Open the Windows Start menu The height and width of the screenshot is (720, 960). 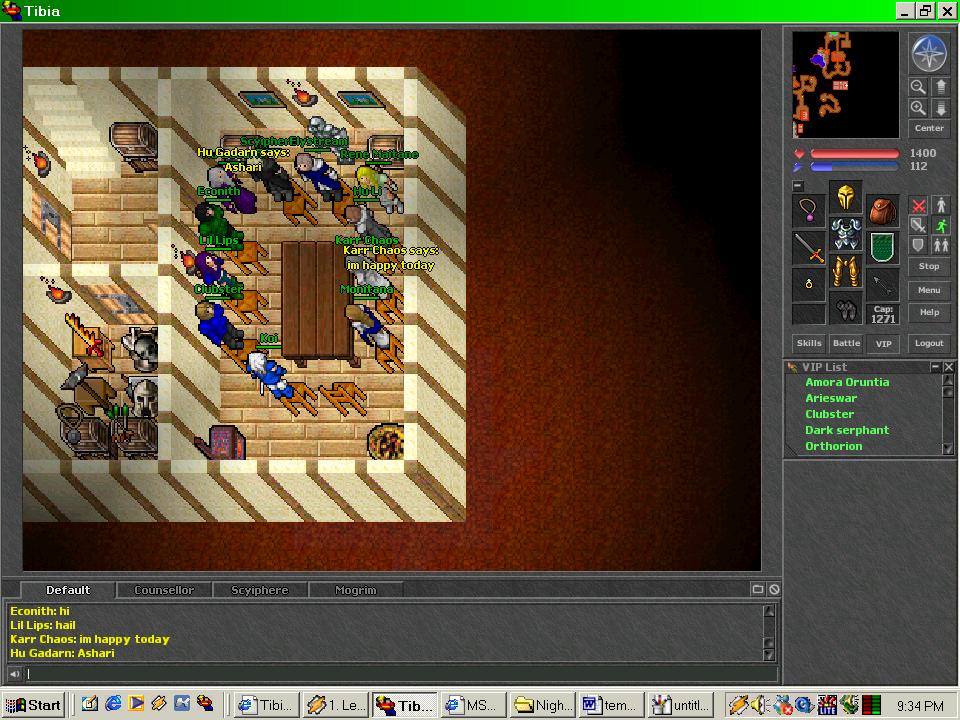point(33,705)
